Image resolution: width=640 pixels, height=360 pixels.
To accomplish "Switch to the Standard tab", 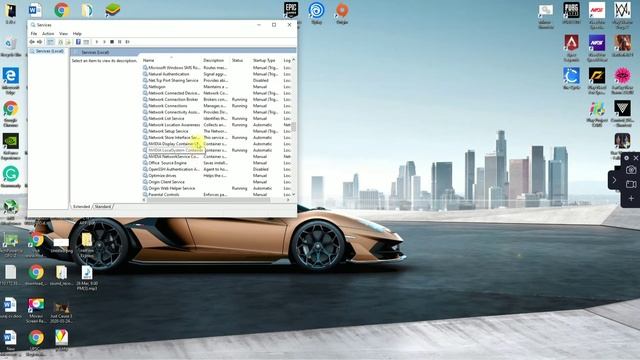I will pos(103,207).
